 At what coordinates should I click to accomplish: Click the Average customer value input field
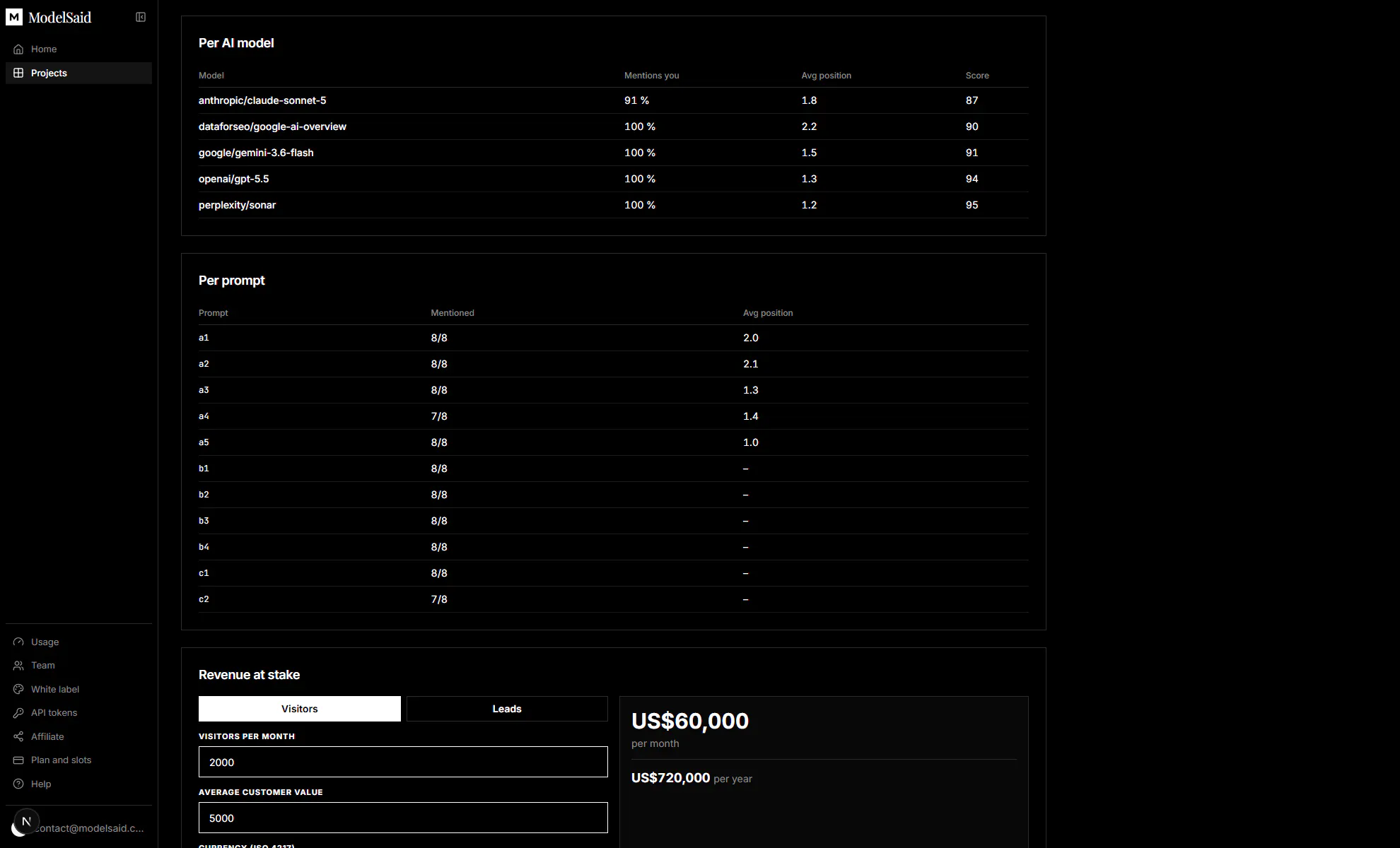tap(403, 818)
